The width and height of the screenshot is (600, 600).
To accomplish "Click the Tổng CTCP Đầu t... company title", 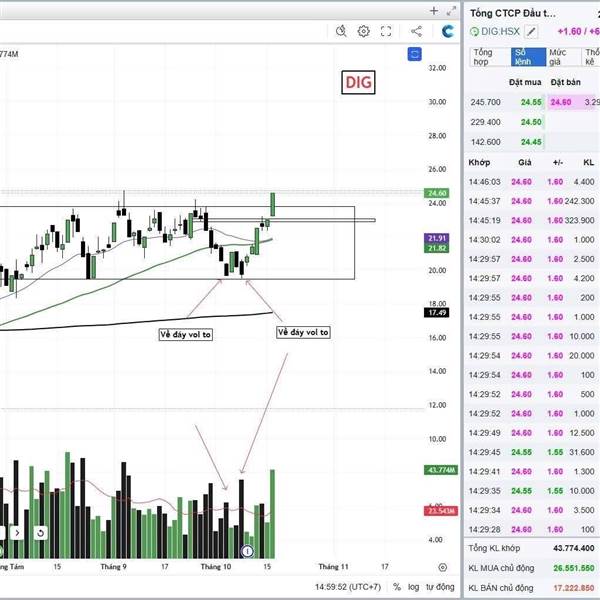I will coord(513,13).
